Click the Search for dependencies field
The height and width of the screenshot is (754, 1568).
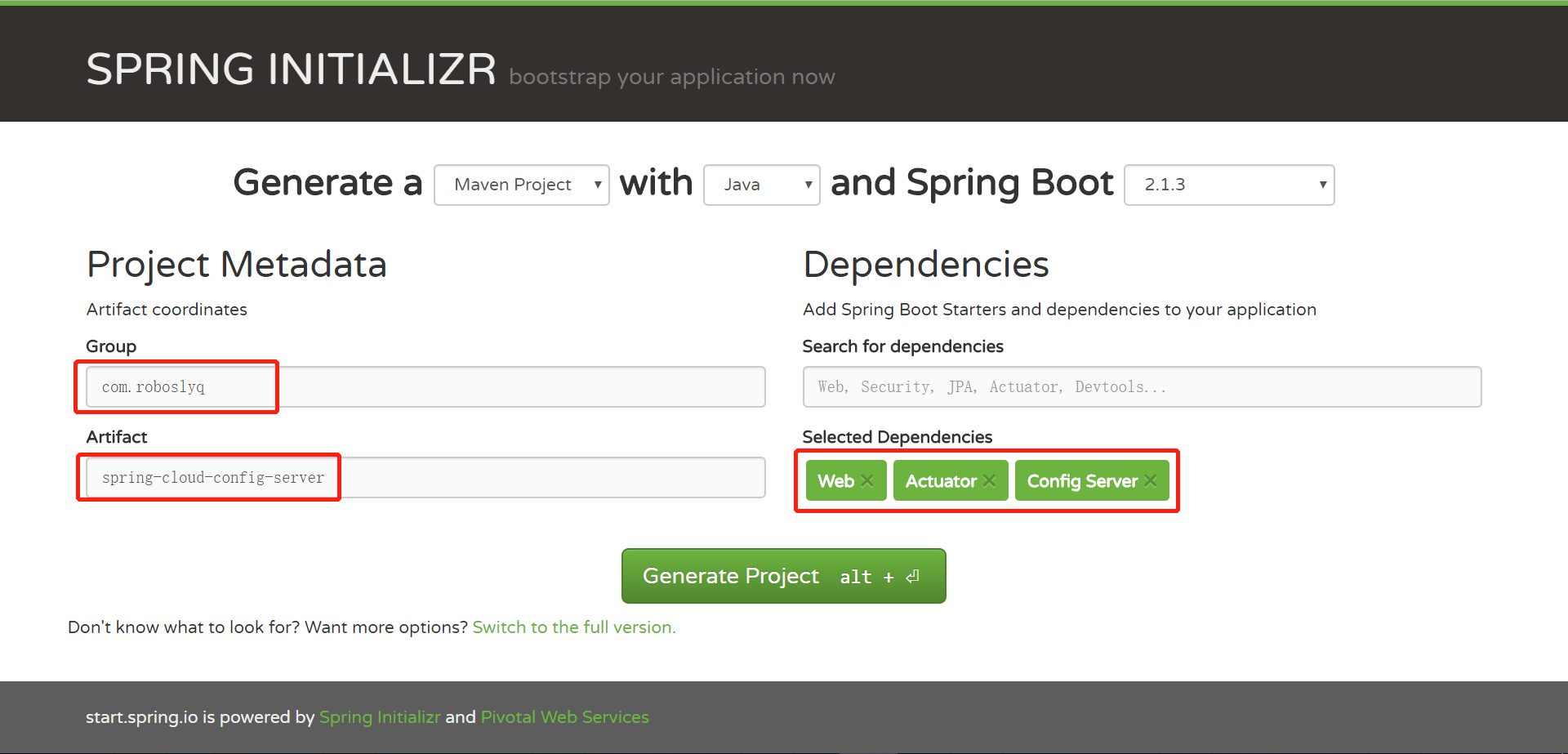coord(1142,386)
